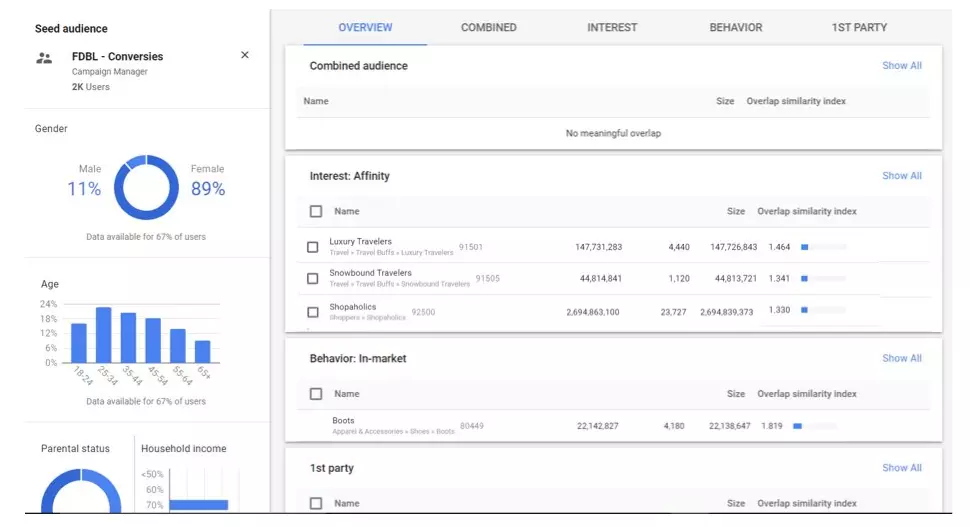
Task: Tick the Snowbound Travelers checkbox
Action: 313,278
